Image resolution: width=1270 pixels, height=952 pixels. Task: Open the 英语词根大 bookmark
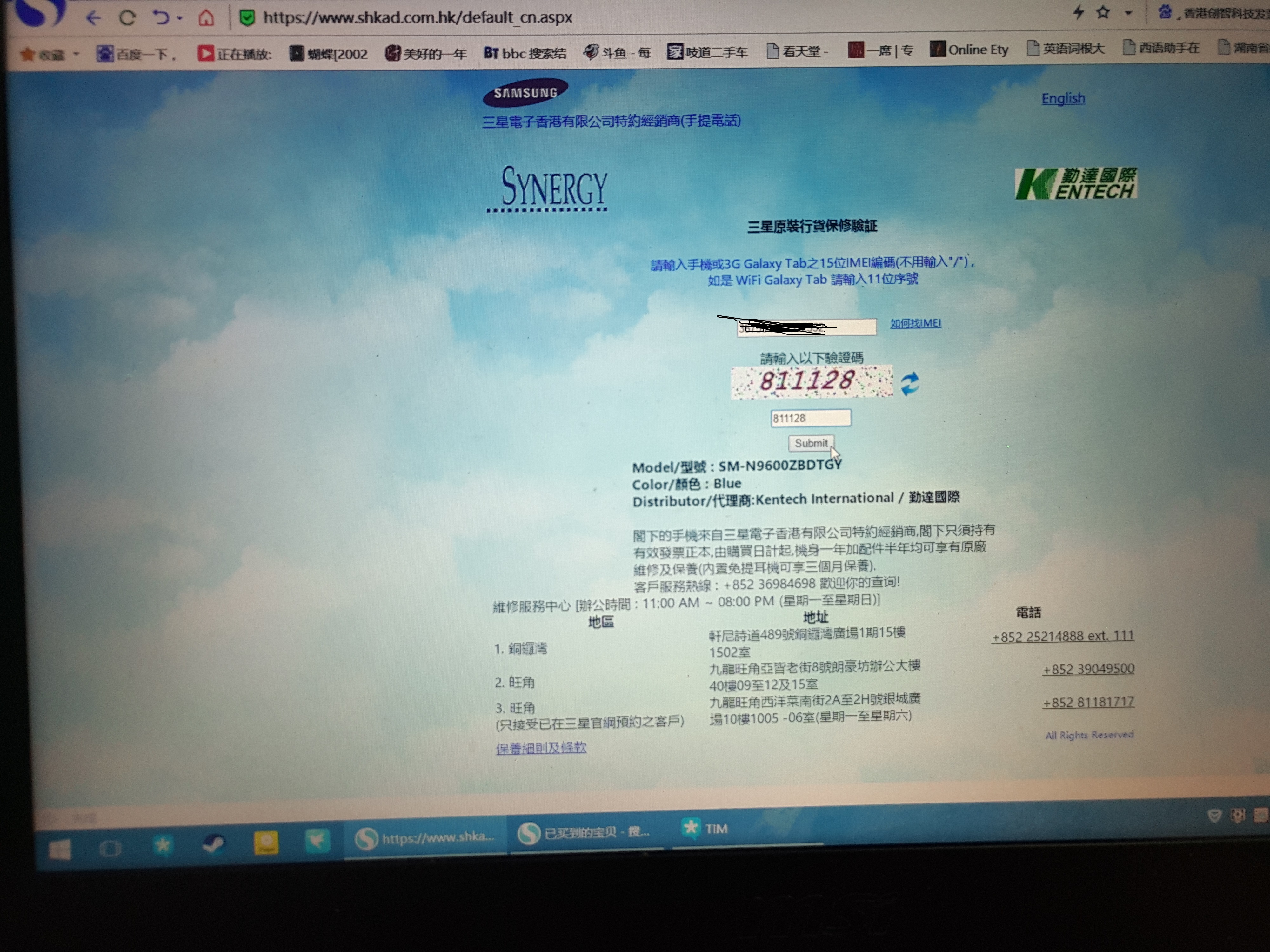pyautogui.click(x=1066, y=48)
